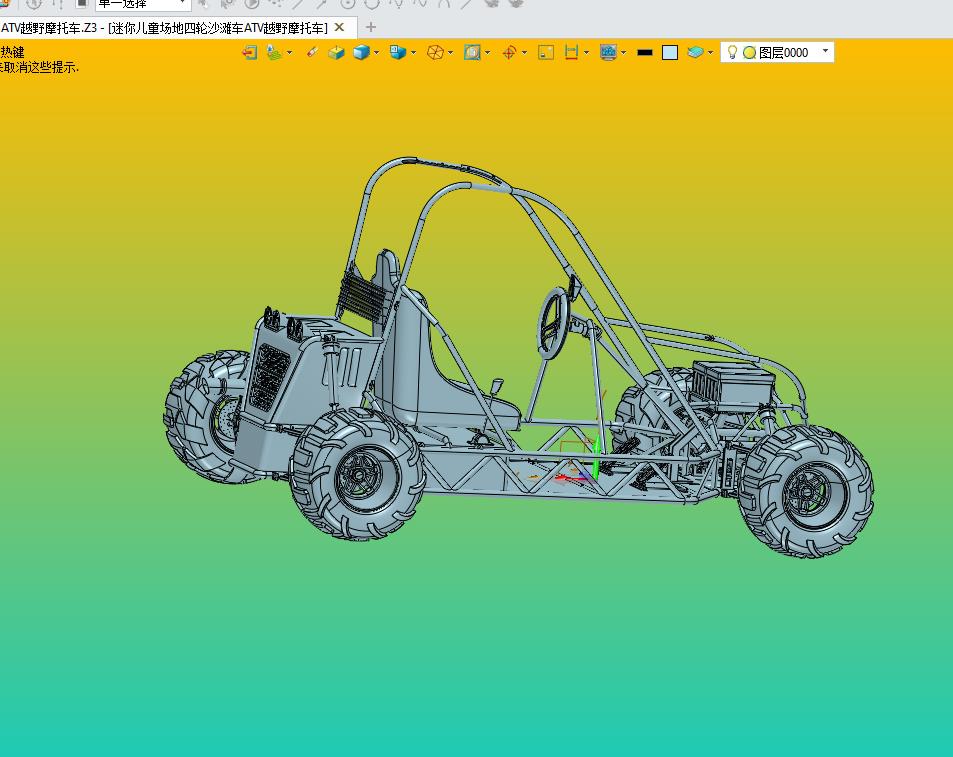Click the yellow box auxiliary view icon
The image size is (953, 757).
(x=335, y=52)
